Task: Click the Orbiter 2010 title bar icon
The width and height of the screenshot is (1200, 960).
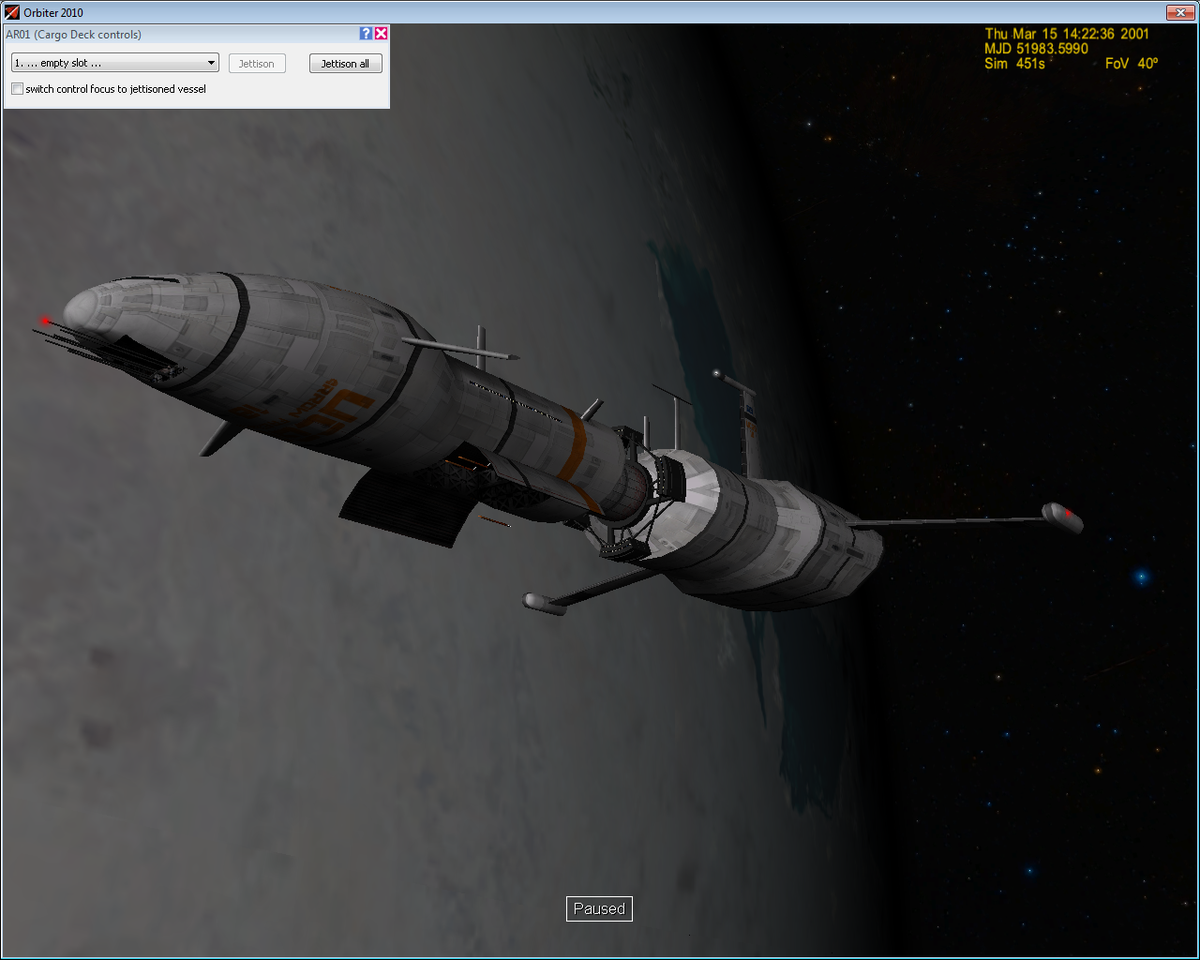Action: point(12,12)
